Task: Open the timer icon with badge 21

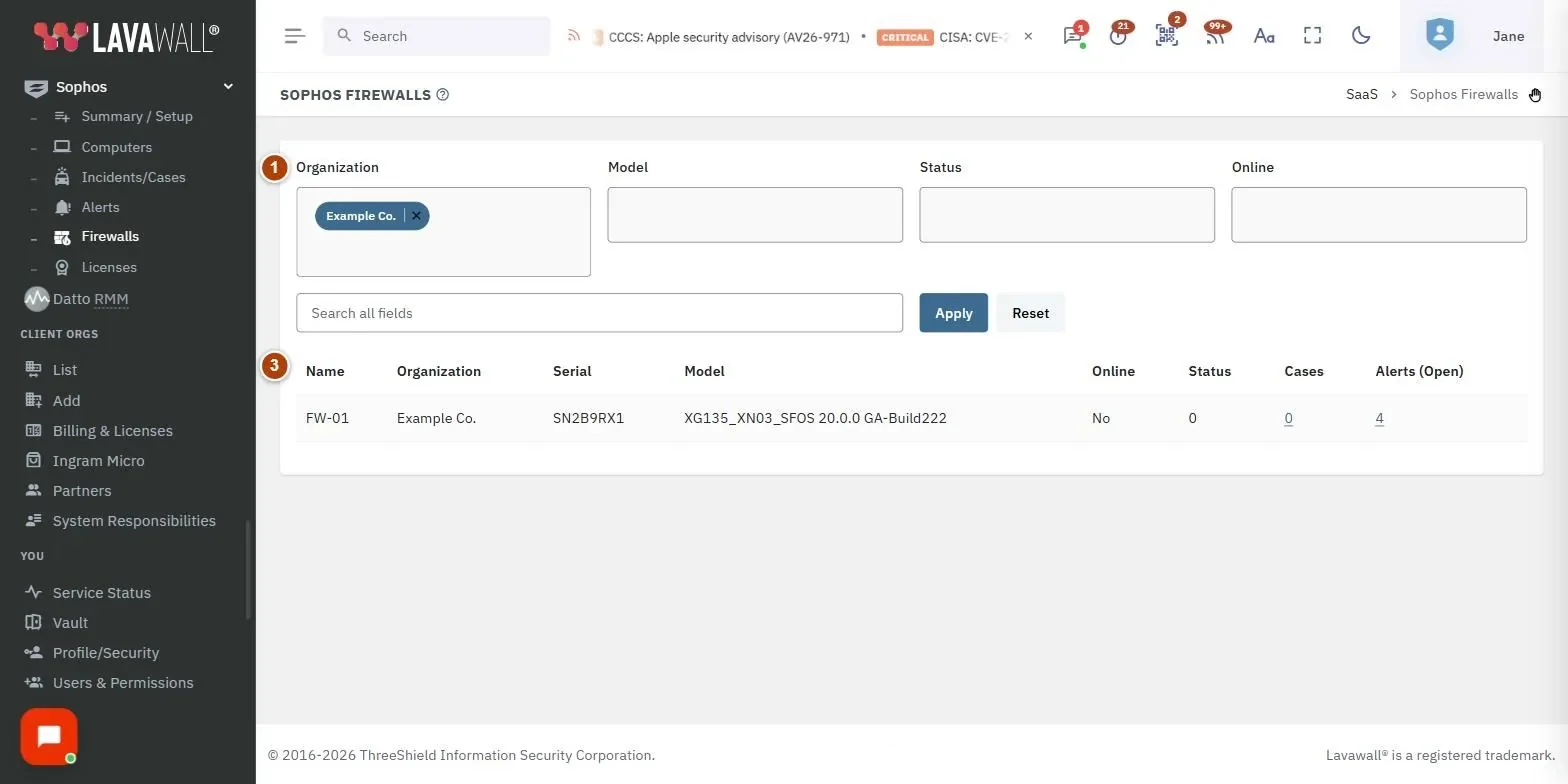Action: (1118, 36)
